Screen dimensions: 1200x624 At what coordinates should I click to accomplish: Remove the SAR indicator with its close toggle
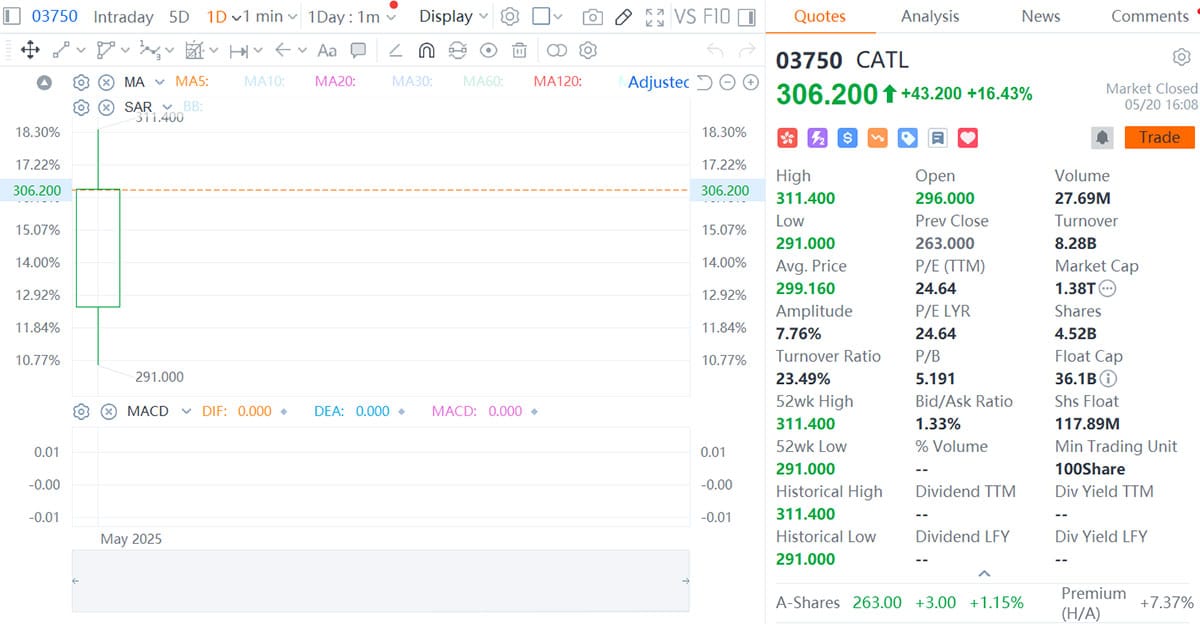(108, 106)
